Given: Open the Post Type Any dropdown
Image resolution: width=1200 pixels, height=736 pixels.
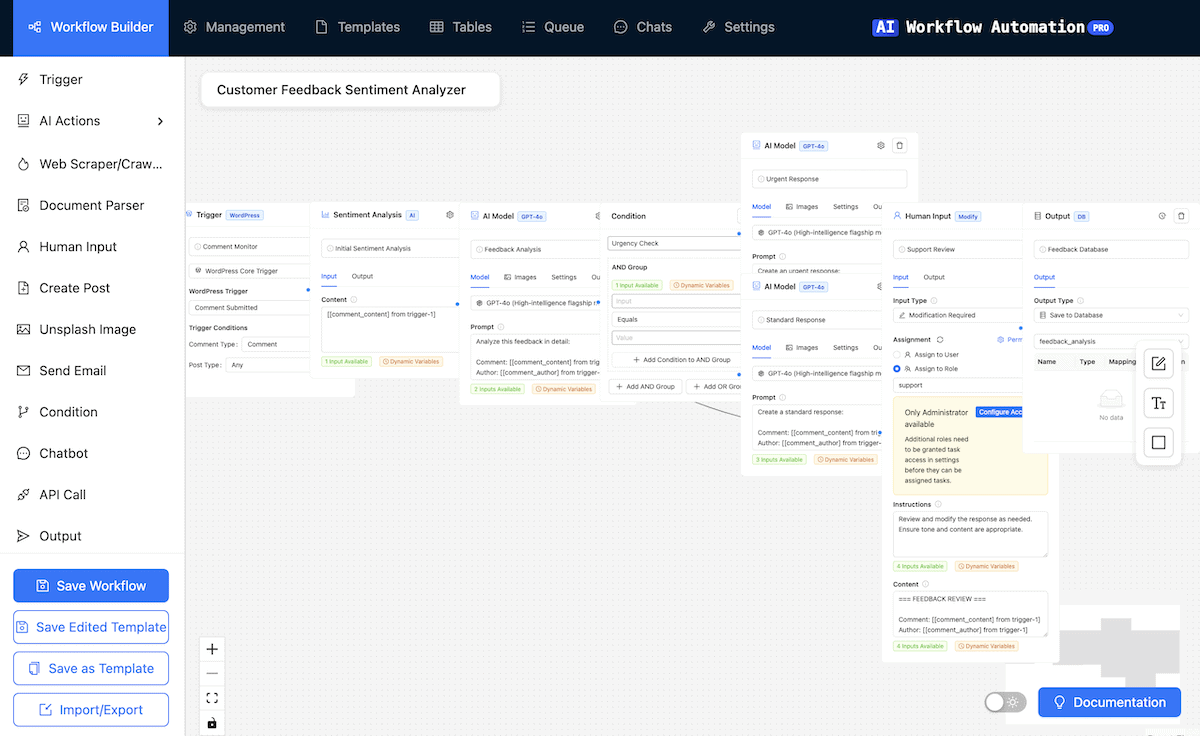Looking at the screenshot, I should point(268,365).
